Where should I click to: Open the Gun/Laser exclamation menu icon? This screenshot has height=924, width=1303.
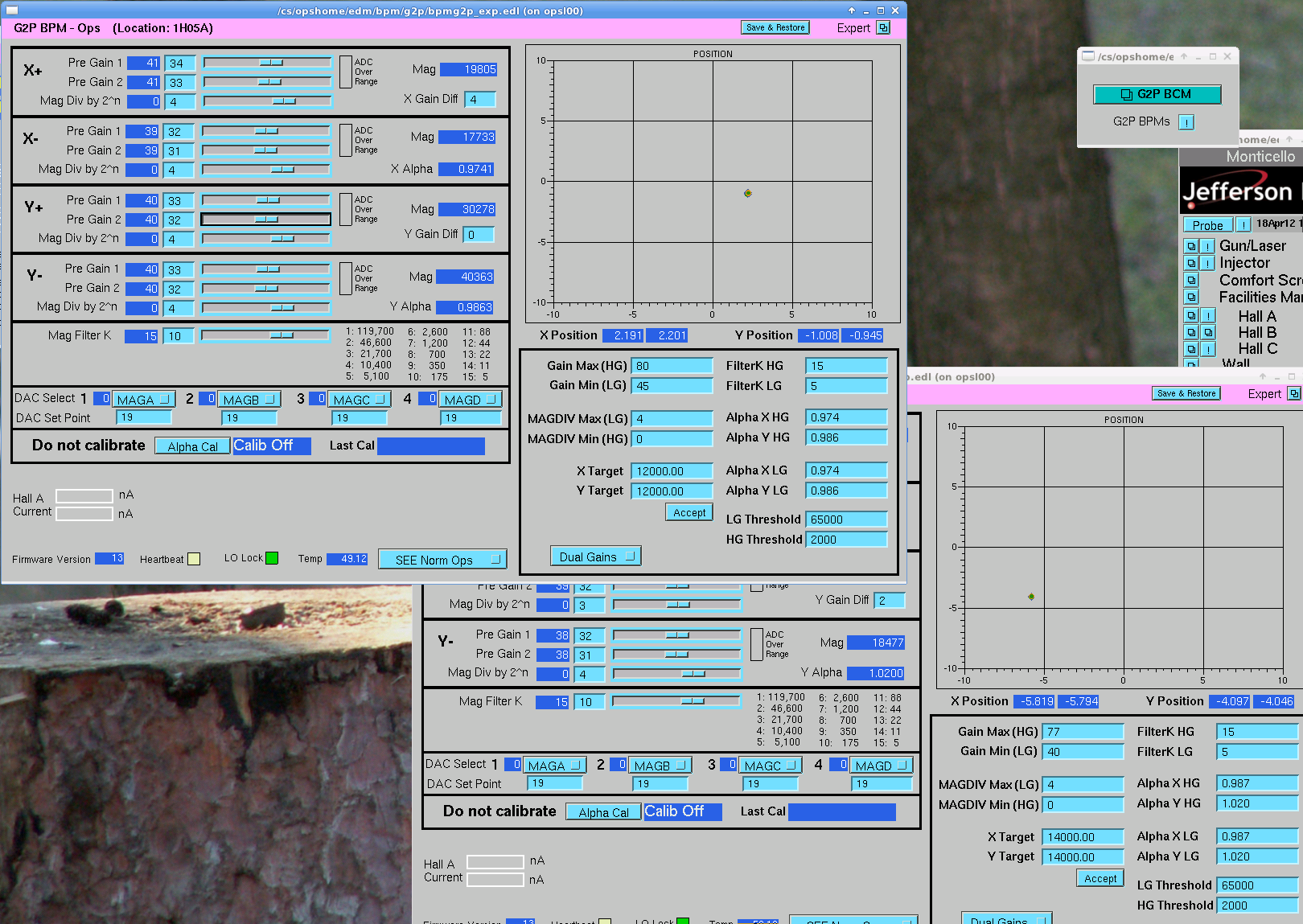1207,246
